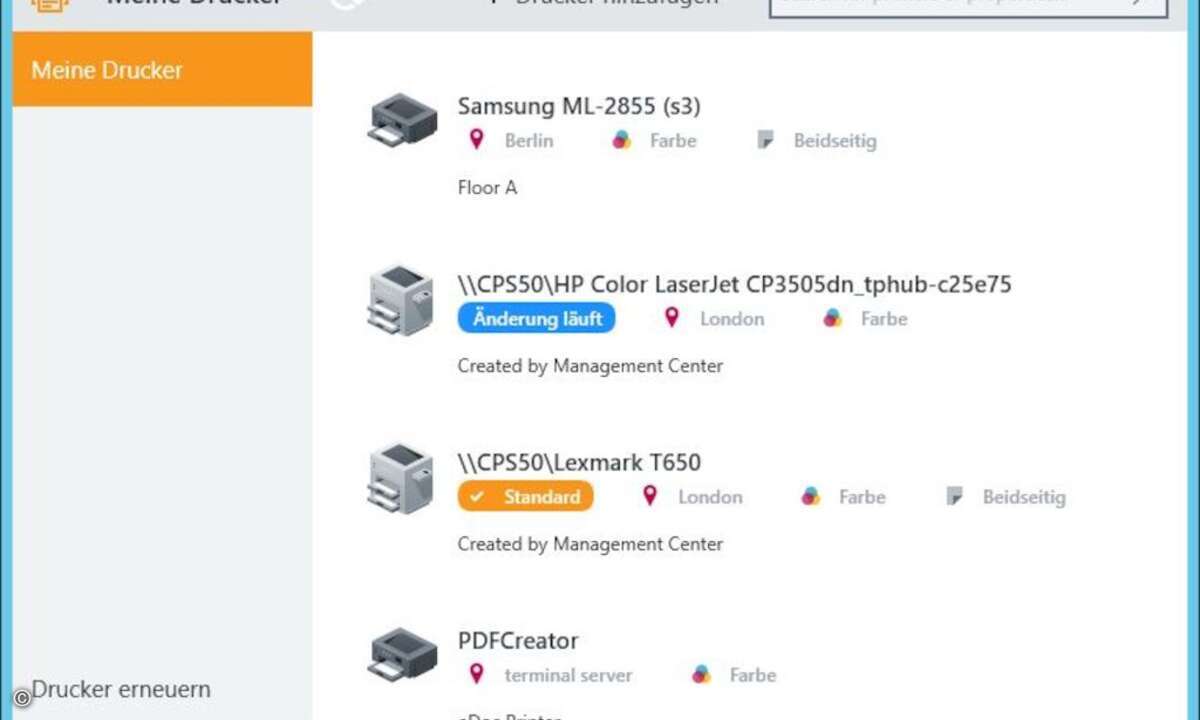Click Created by Management Center under HP LaserJet

[590, 366]
